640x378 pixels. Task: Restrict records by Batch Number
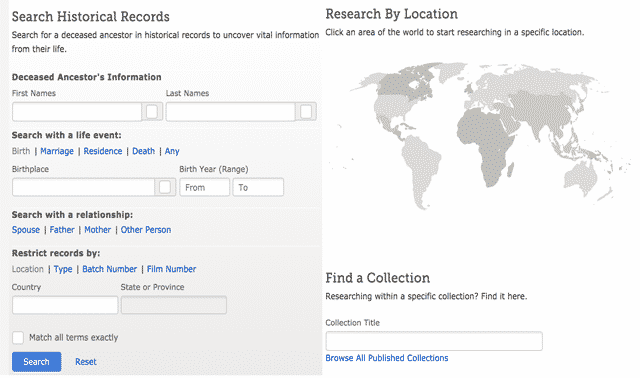coord(109,269)
